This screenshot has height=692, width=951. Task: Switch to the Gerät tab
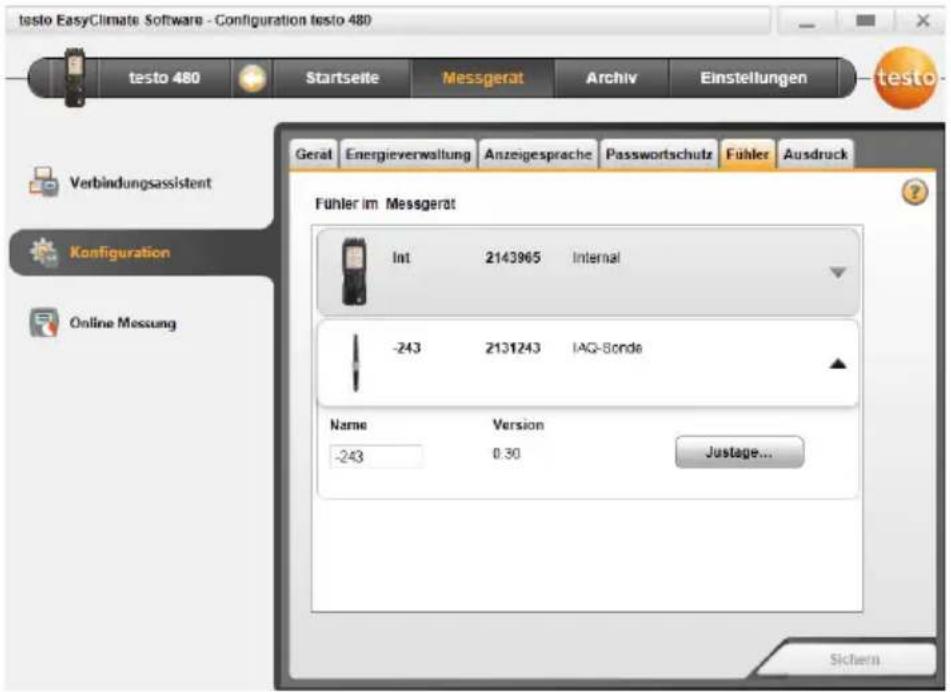314,155
